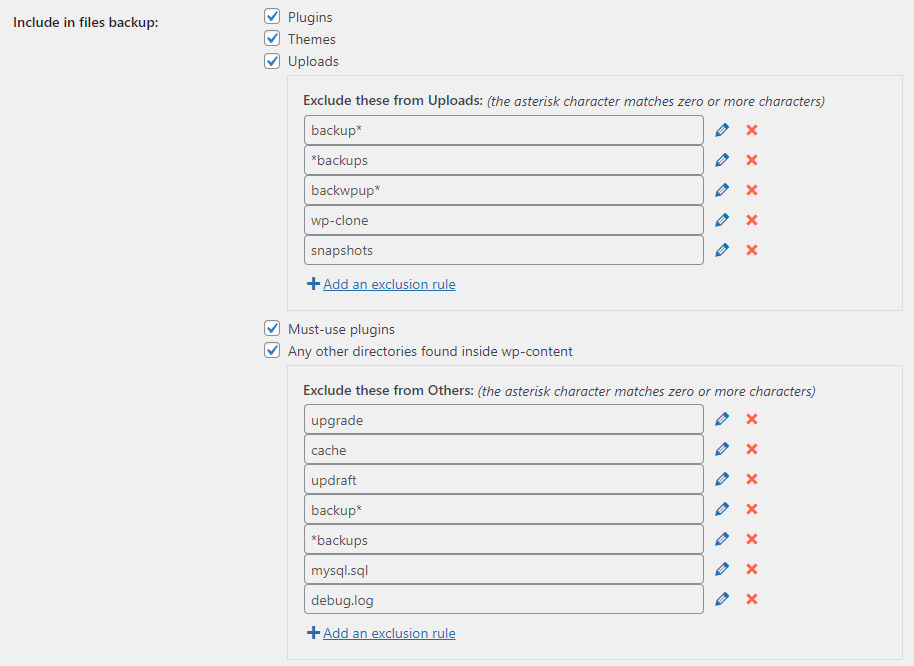Viewport: 914px width, 666px height.
Task: Edit the "backup*" rule under Uploads exclusions
Action: [x=722, y=129]
